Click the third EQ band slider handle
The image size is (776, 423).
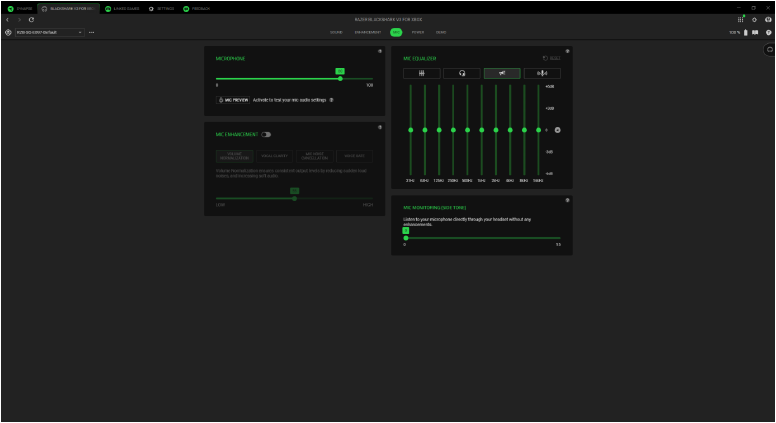[439, 130]
